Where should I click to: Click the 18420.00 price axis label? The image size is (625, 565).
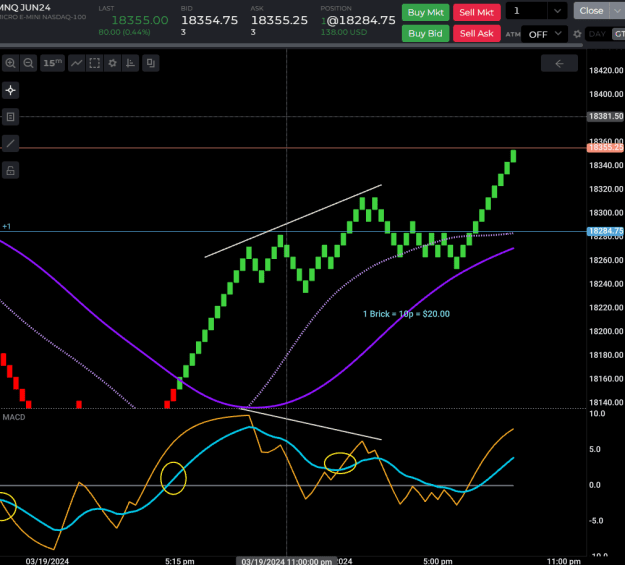(x=606, y=71)
